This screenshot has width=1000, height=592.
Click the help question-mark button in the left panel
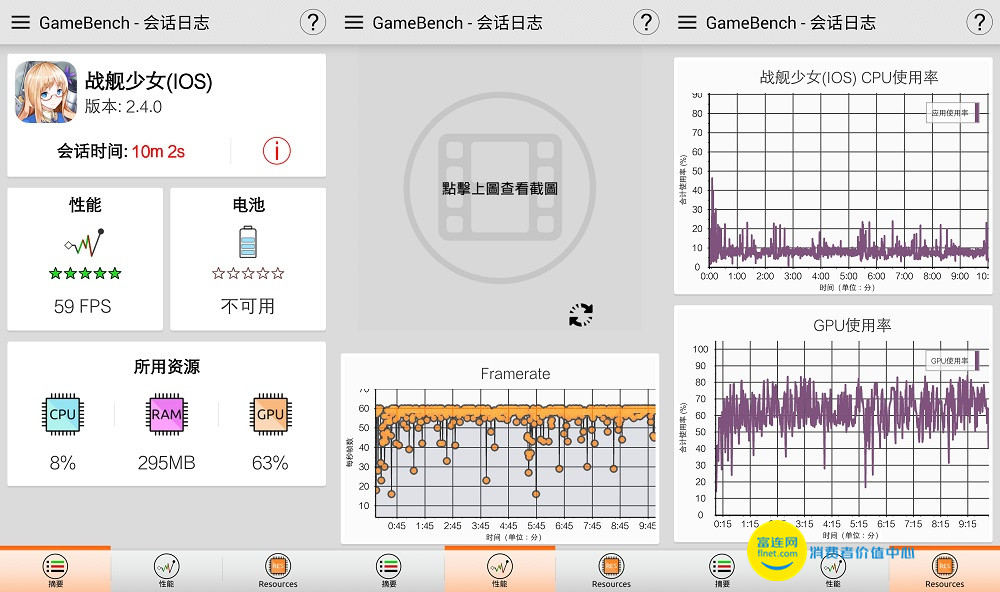[313, 21]
